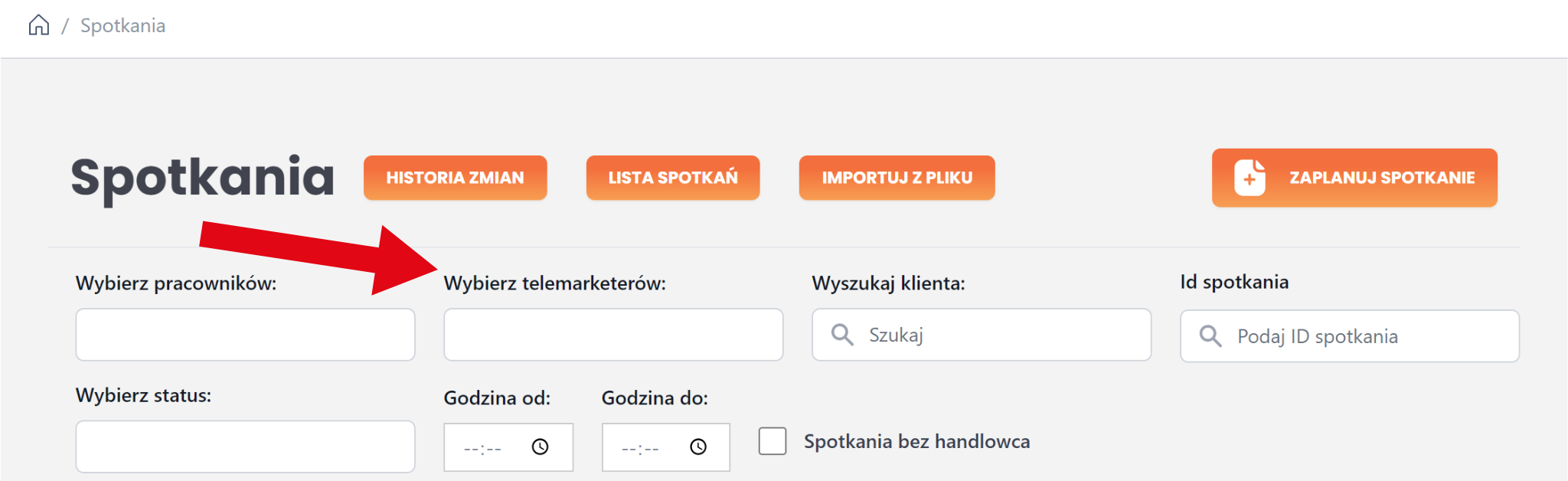
Task: Click the magnifier icon in Wyszukaj klienta
Action: pyautogui.click(x=842, y=335)
